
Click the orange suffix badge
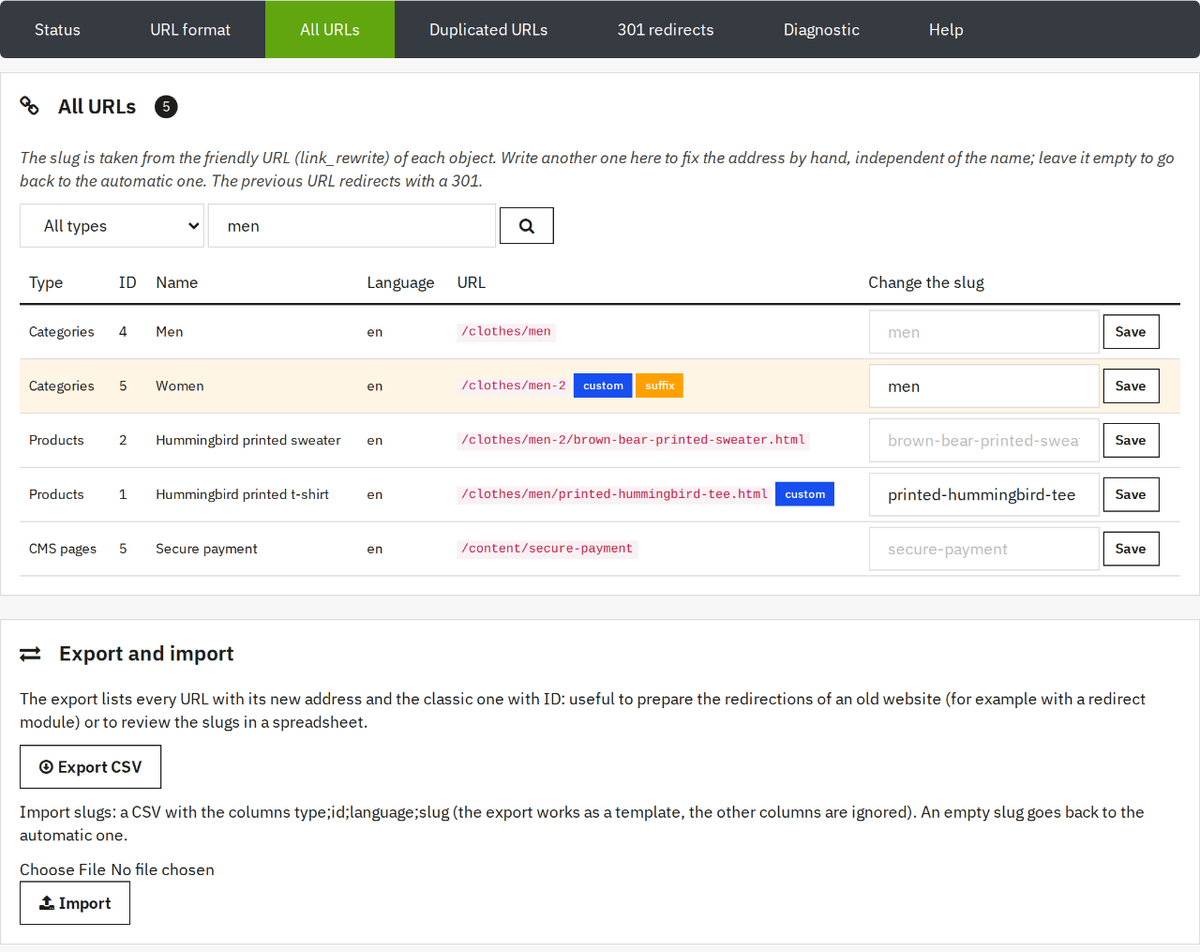click(x=659, y=386)
